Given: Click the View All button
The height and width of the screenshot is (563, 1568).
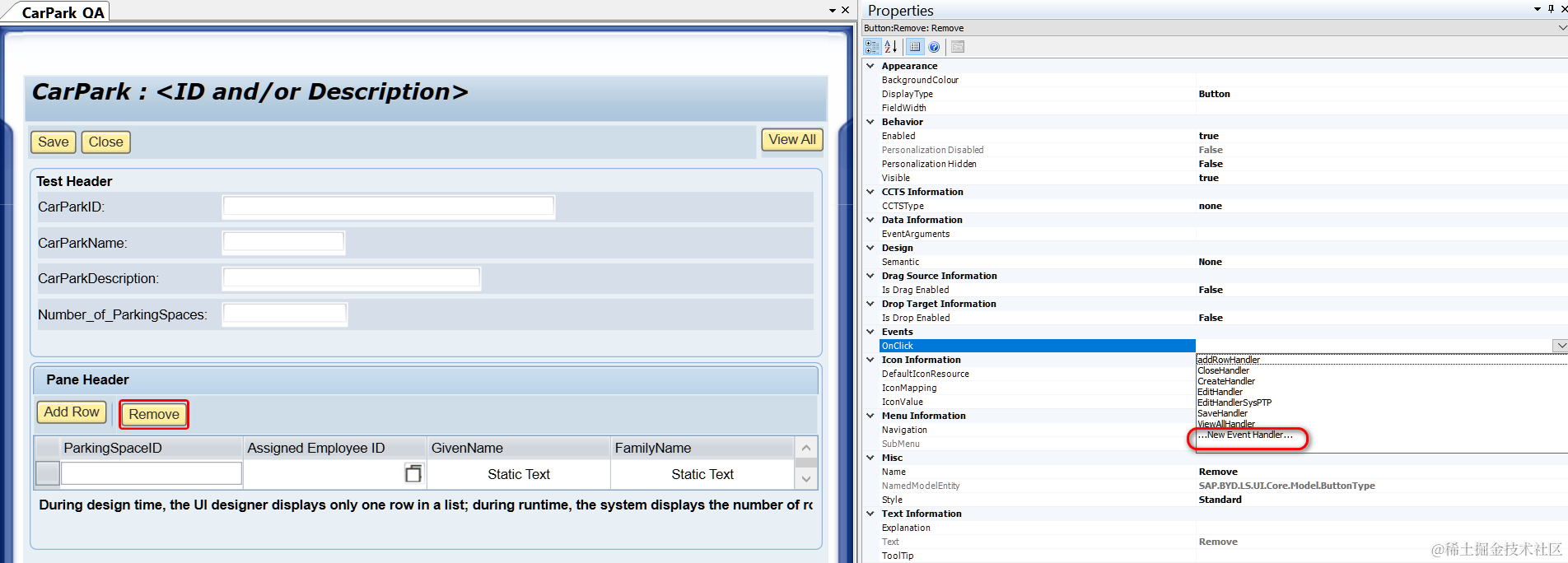Looking at the screenshot, I should [x=792, y=140].
